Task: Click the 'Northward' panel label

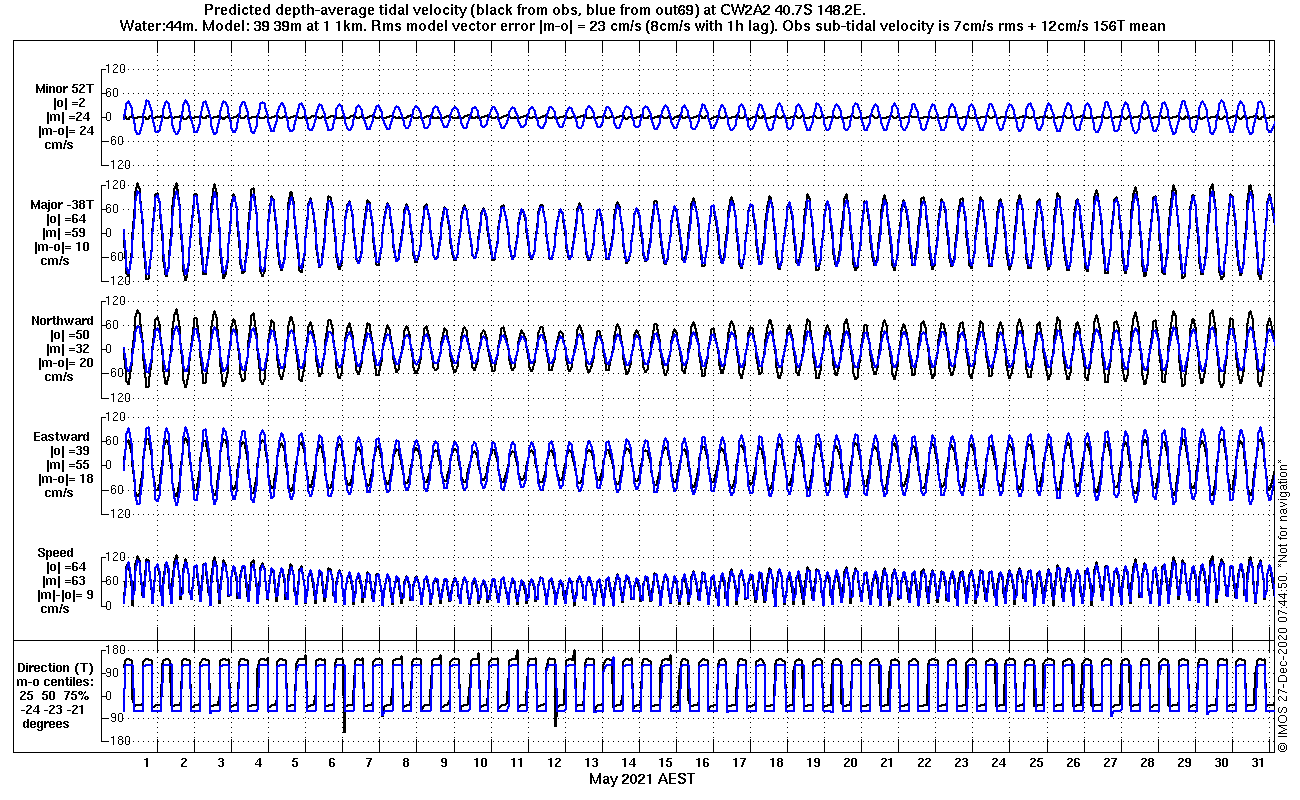Action: coord(62,321)
